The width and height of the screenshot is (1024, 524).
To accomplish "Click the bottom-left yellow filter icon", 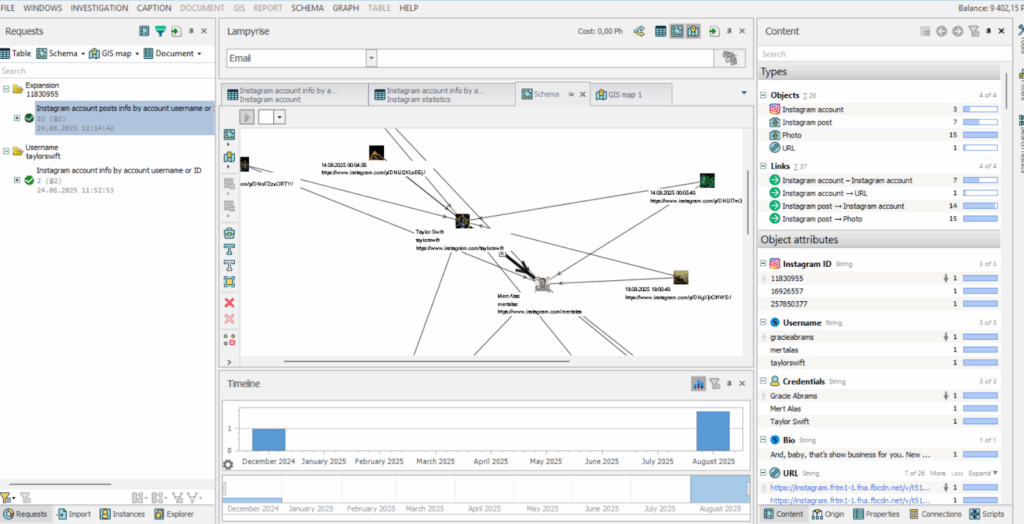I will [5, 498].
